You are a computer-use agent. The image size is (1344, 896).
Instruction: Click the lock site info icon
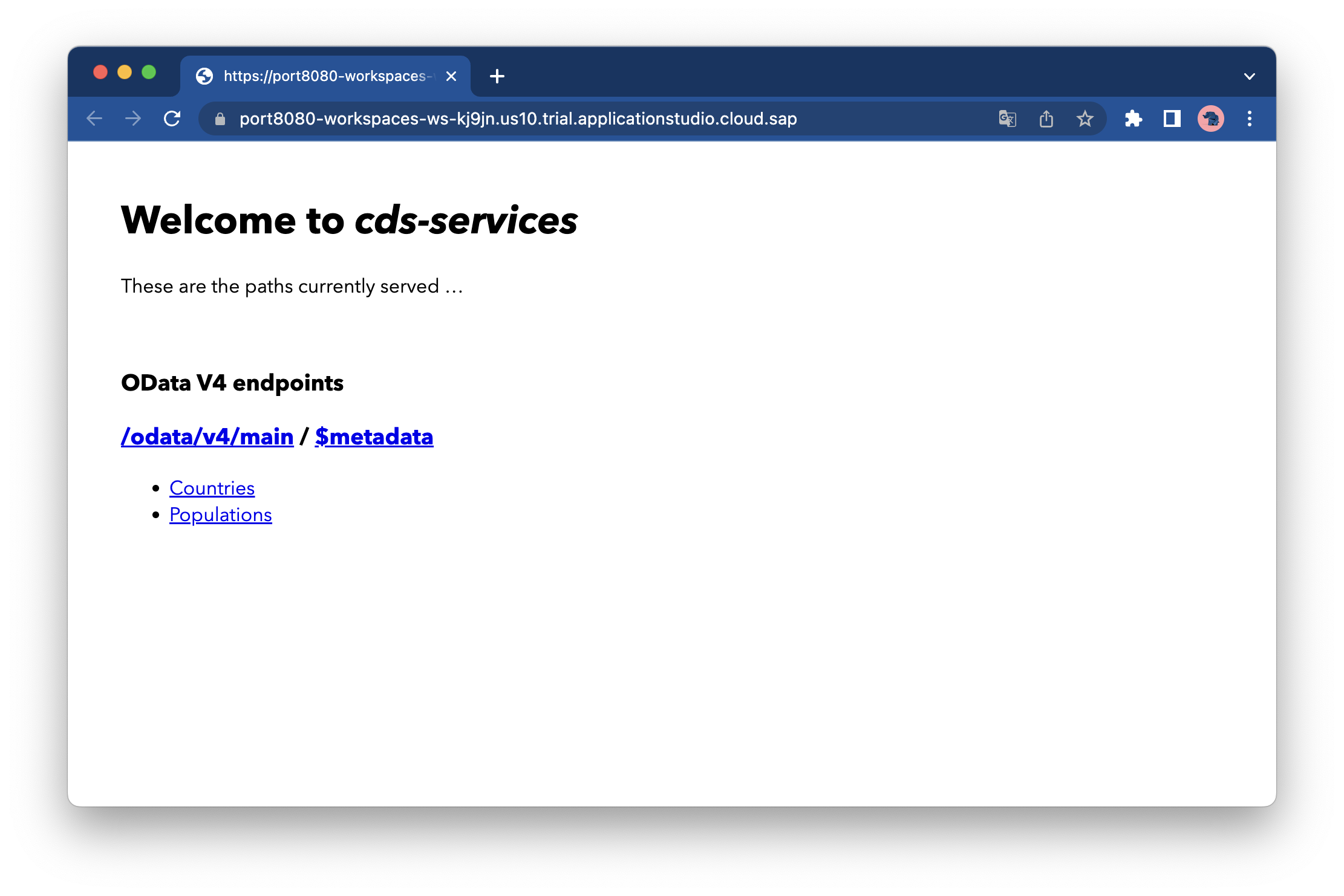tap(220, 119)
